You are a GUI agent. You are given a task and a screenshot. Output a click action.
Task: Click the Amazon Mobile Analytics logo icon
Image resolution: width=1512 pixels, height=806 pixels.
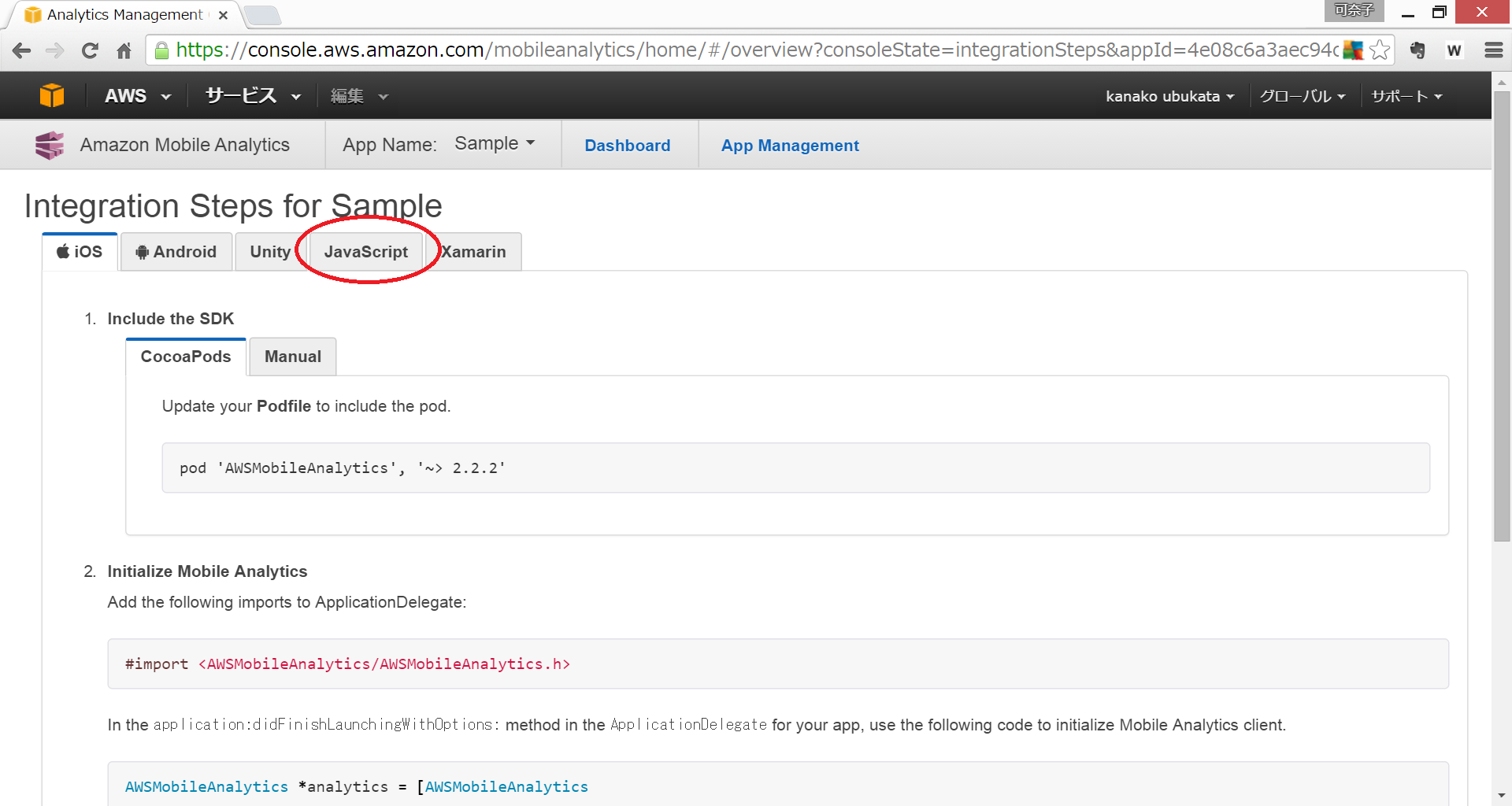(50, 146)
